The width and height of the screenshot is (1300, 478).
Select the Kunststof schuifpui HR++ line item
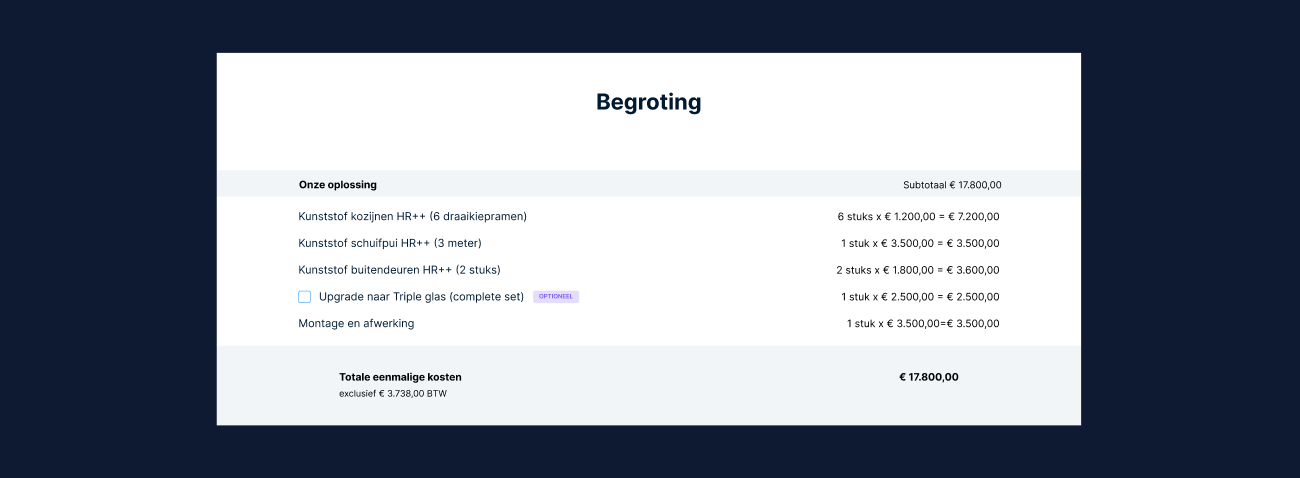(x=390, y=243)
